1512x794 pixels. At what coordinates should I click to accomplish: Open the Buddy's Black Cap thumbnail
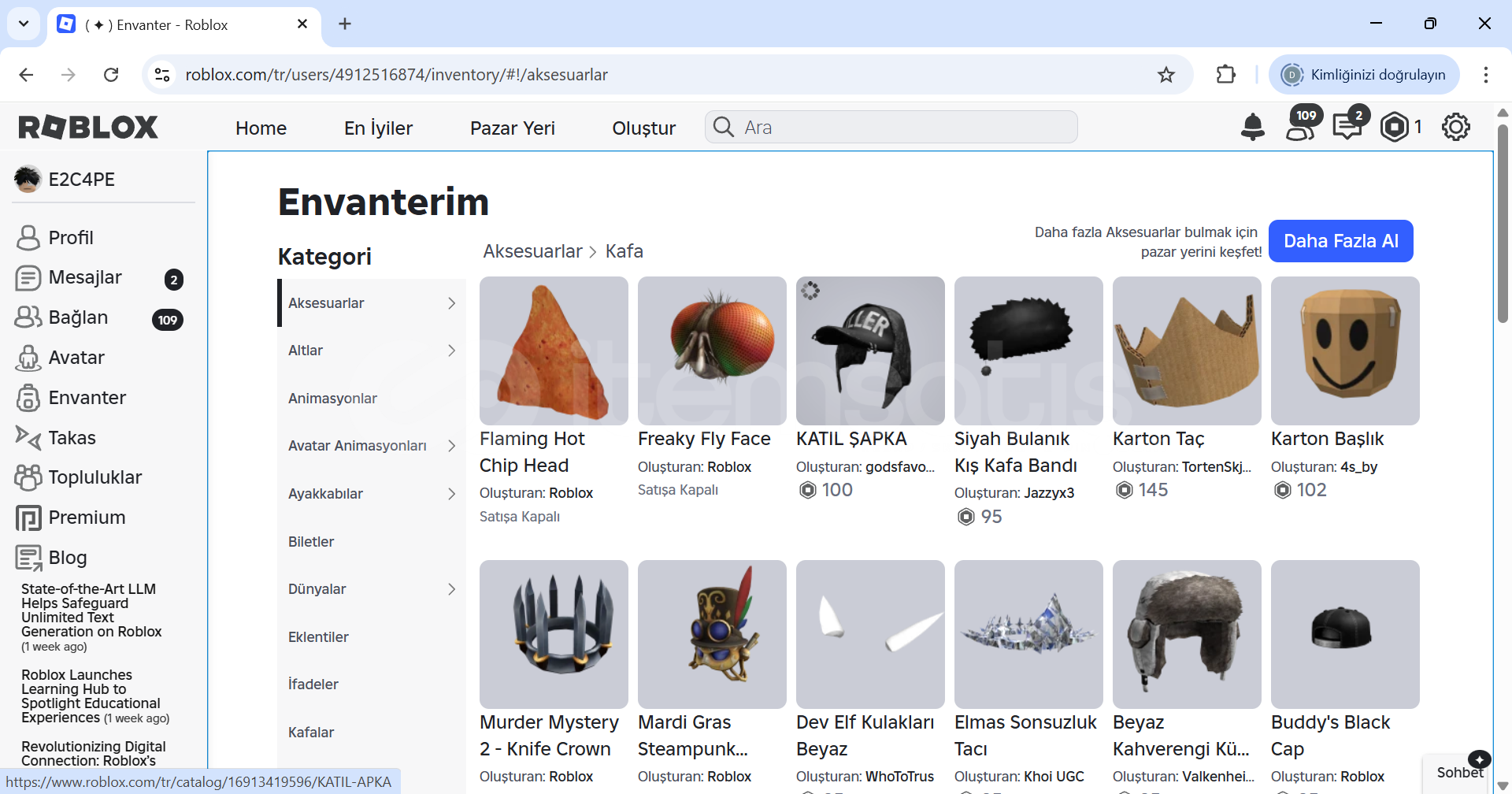tap(1345, 634)
